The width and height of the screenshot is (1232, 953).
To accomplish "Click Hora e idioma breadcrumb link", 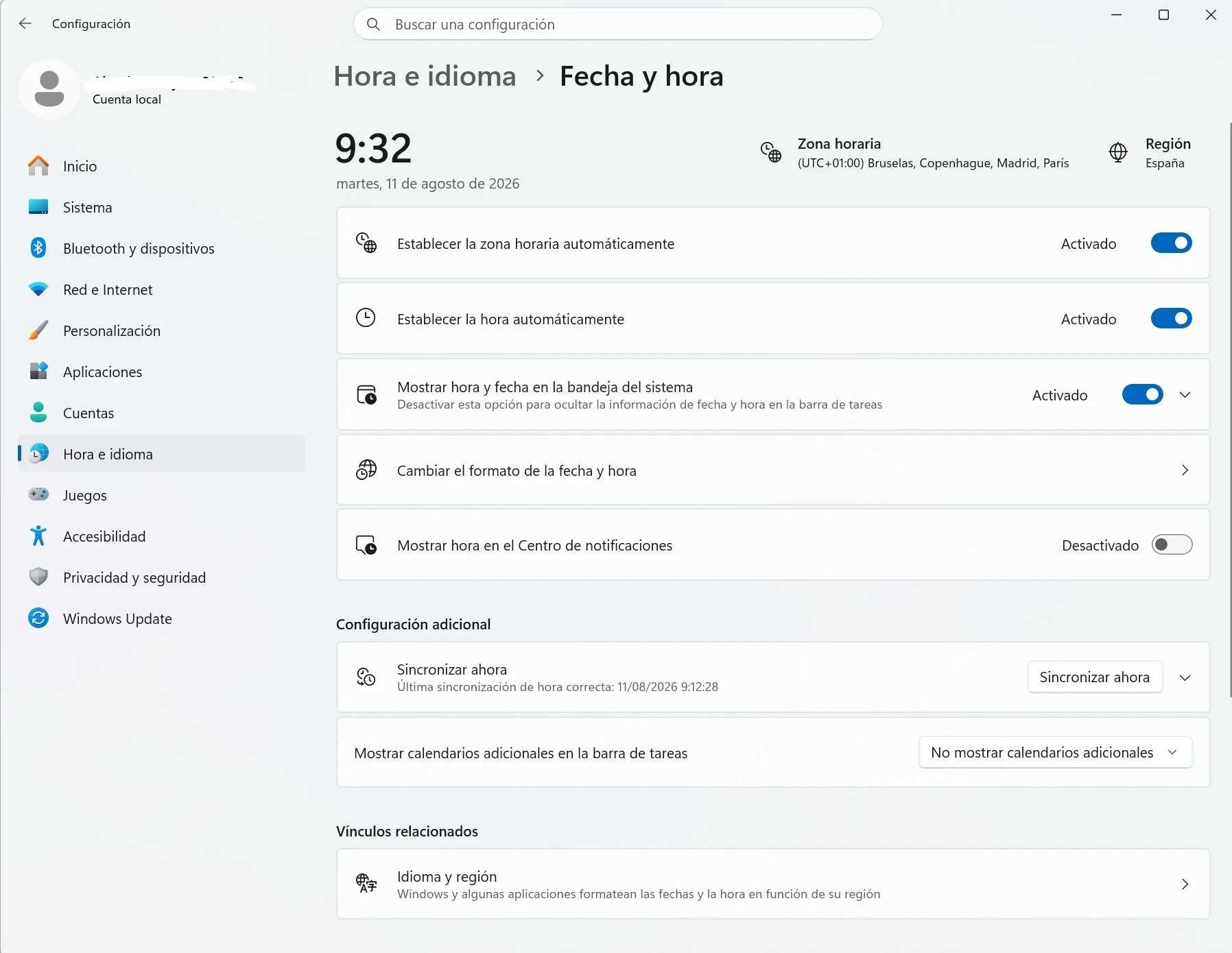I will pyautogui.click(x=425, y=76).
